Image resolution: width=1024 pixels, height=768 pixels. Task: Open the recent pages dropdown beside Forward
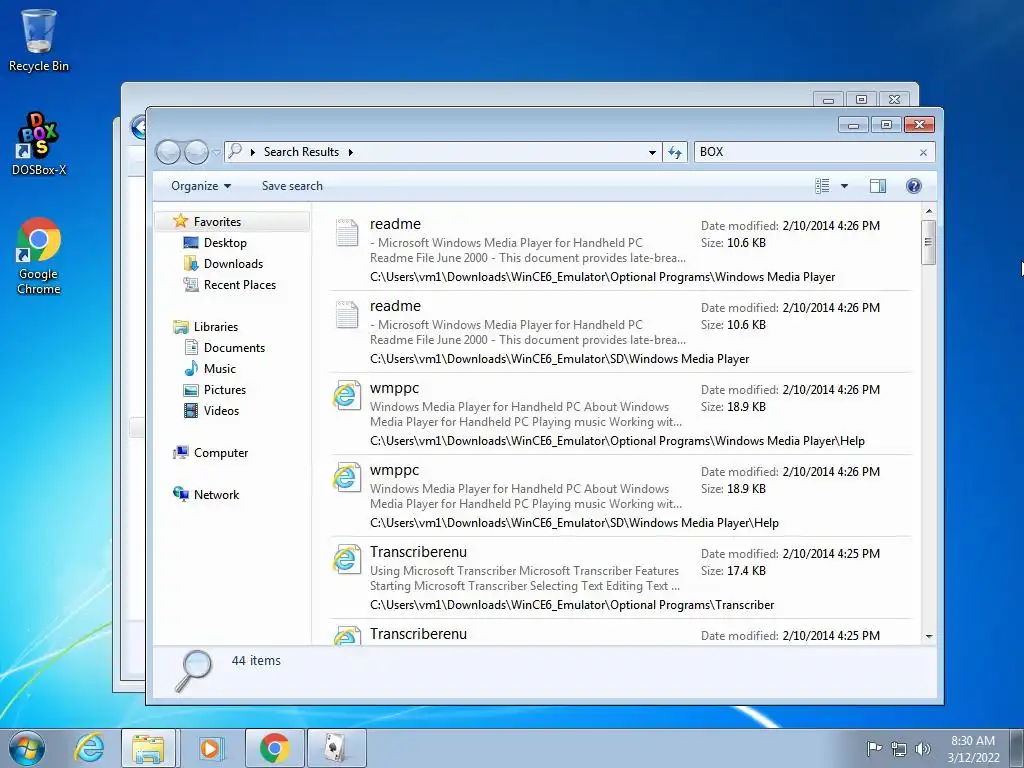pos(216,152)
